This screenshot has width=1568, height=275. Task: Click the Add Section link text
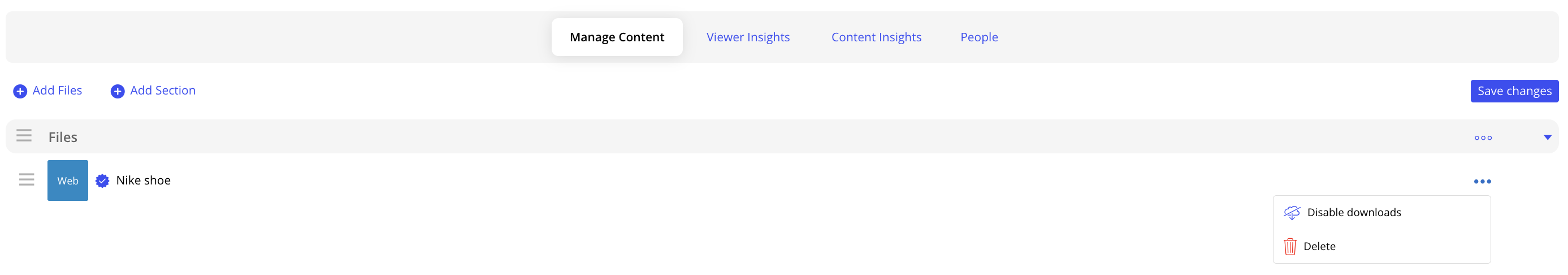pyautogui.click(x=163, y=90)
